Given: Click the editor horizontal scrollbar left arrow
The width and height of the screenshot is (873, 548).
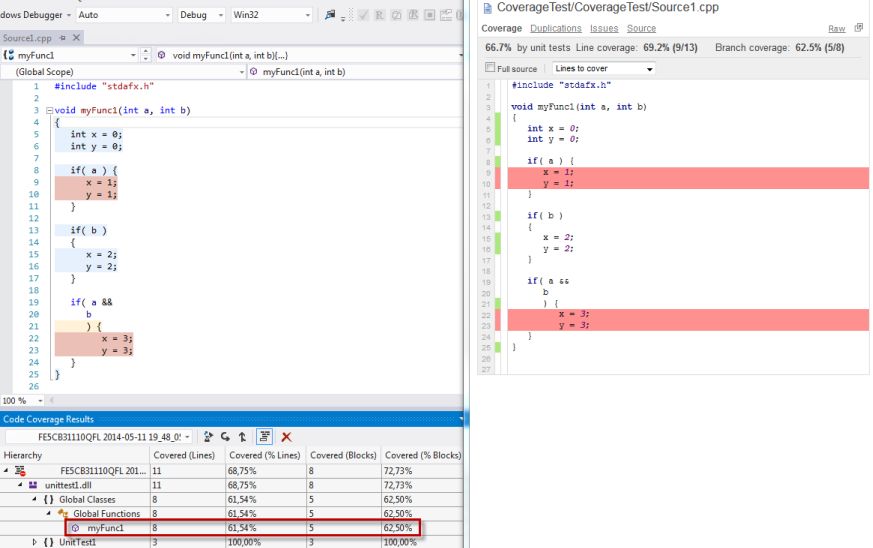Looking at the screenshot, I should 51,400.
